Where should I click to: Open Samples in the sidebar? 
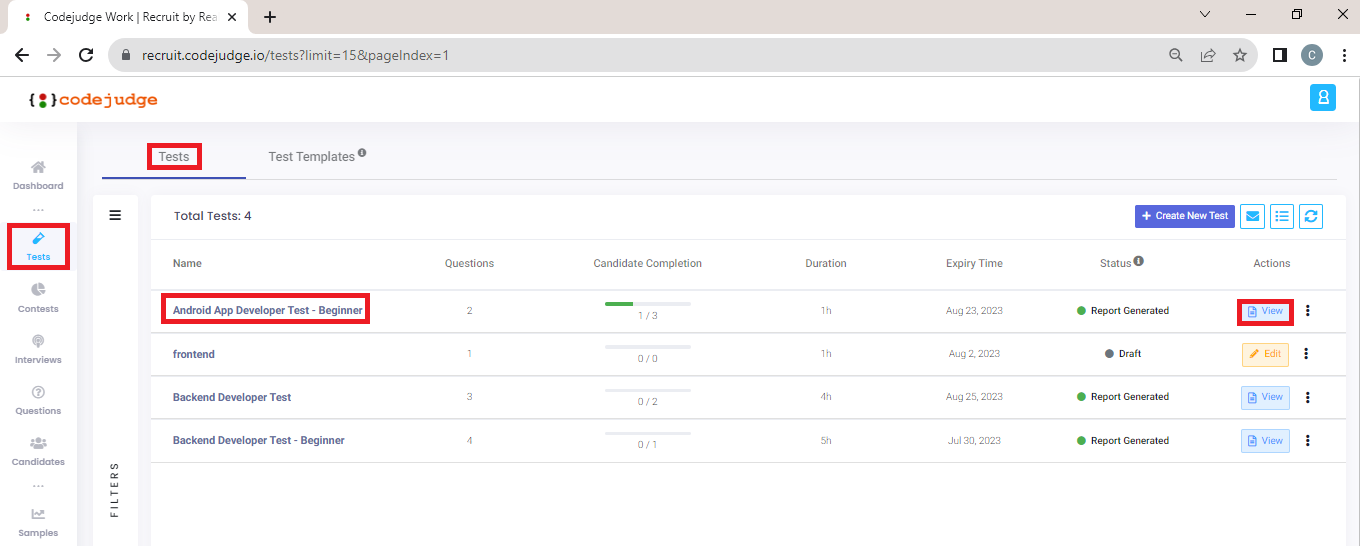coord(38,522)
